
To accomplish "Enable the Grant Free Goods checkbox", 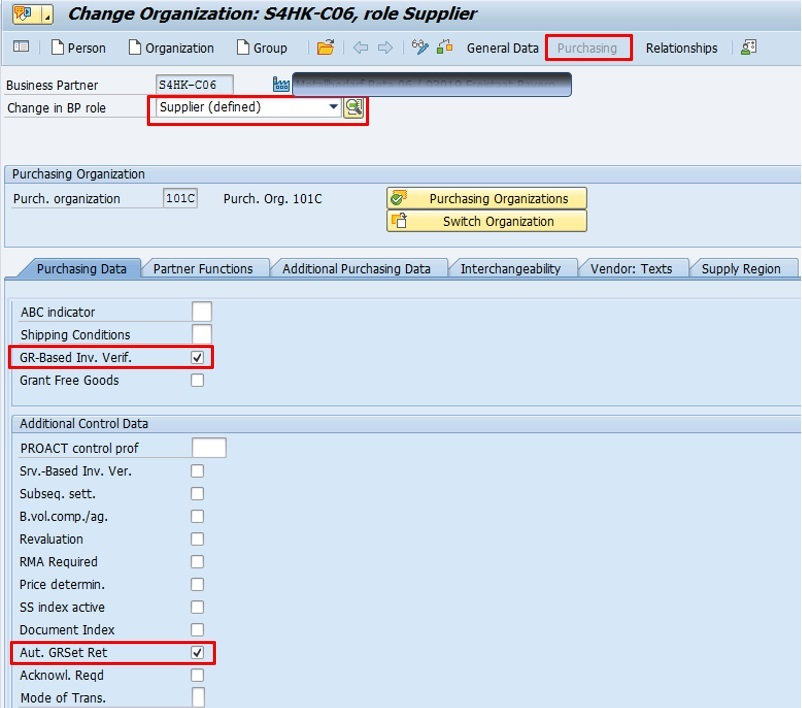I will [198, 380].
